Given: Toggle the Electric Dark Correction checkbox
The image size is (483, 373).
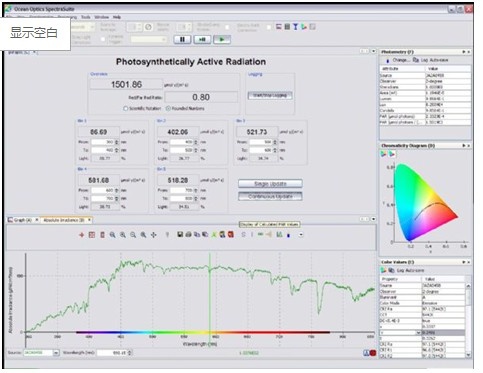Looking at the screenshot, I should pyautogui.click(x=269, y=27).
